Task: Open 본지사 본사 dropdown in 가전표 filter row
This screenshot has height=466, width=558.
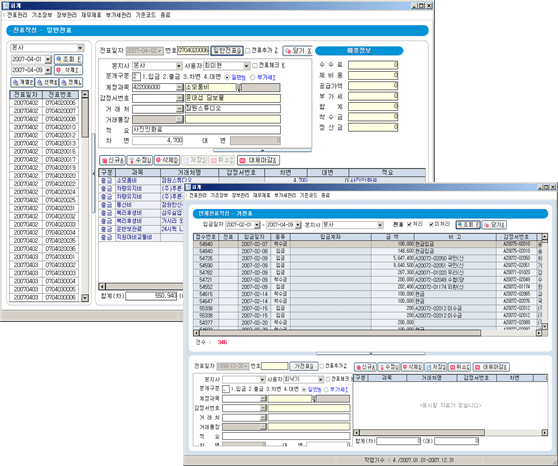Action: (x=380, y=225)
